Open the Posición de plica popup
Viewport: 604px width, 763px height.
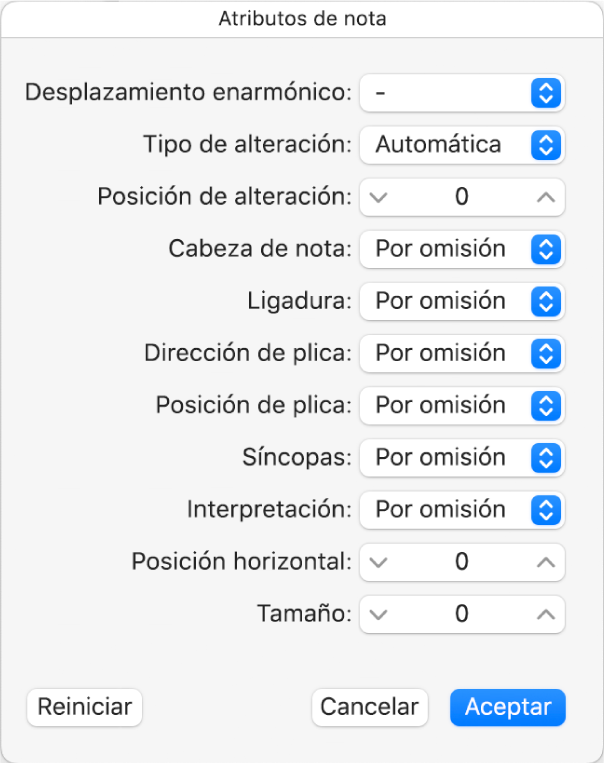pos(462,405)
